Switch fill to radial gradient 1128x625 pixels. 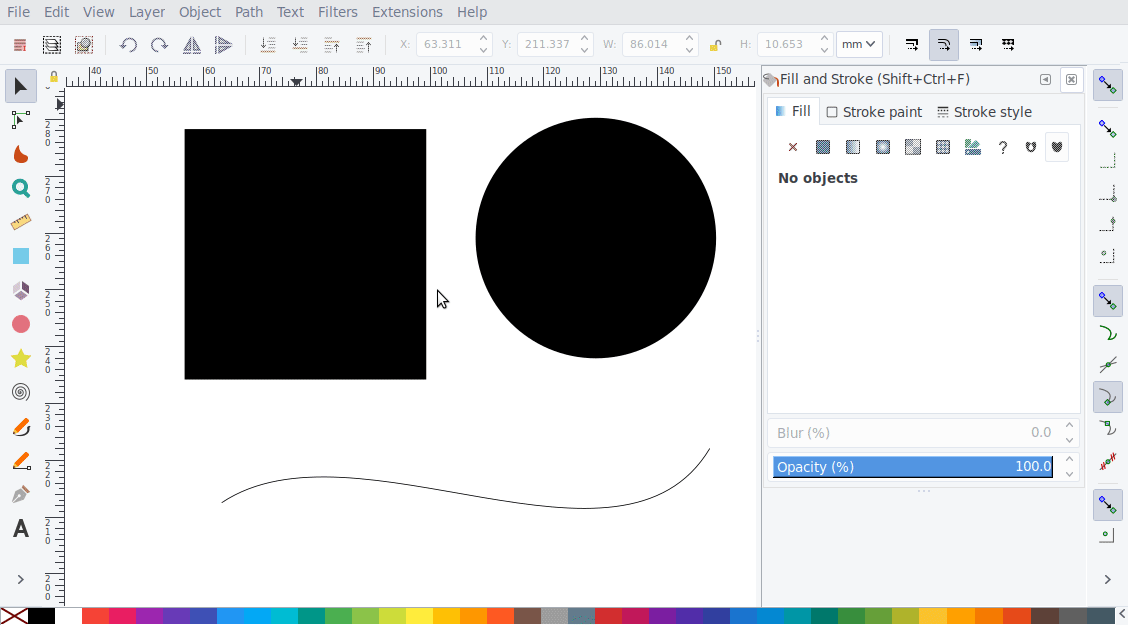[x=883, y=146]
